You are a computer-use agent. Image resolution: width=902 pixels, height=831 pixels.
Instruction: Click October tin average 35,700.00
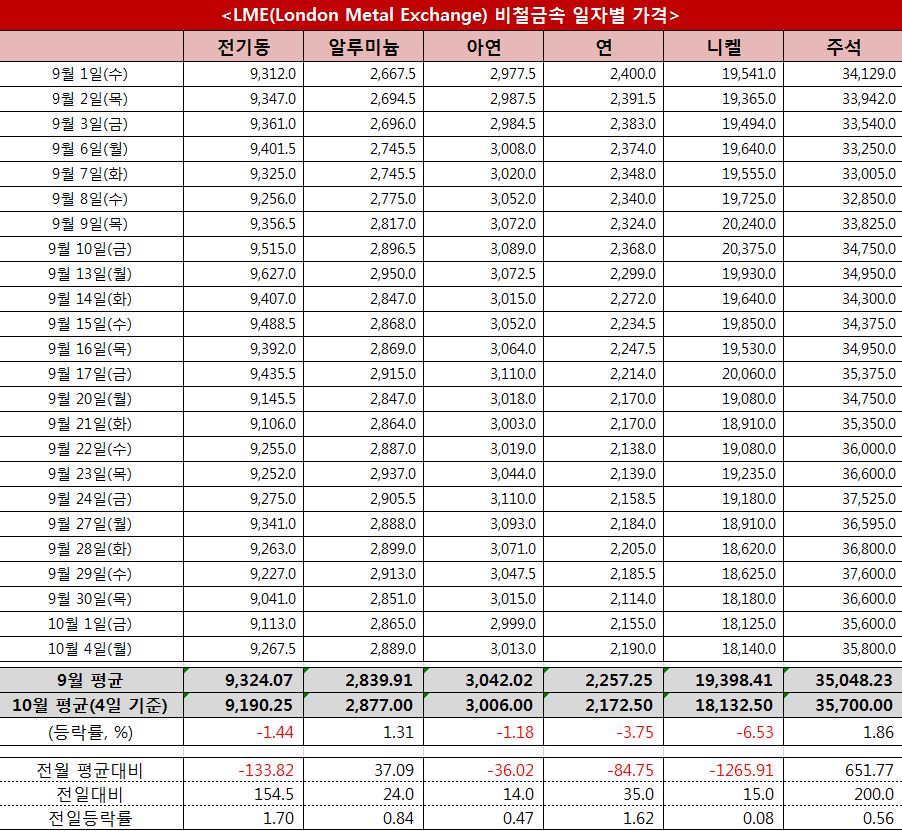pyautogui.click(x=854, y=705)
